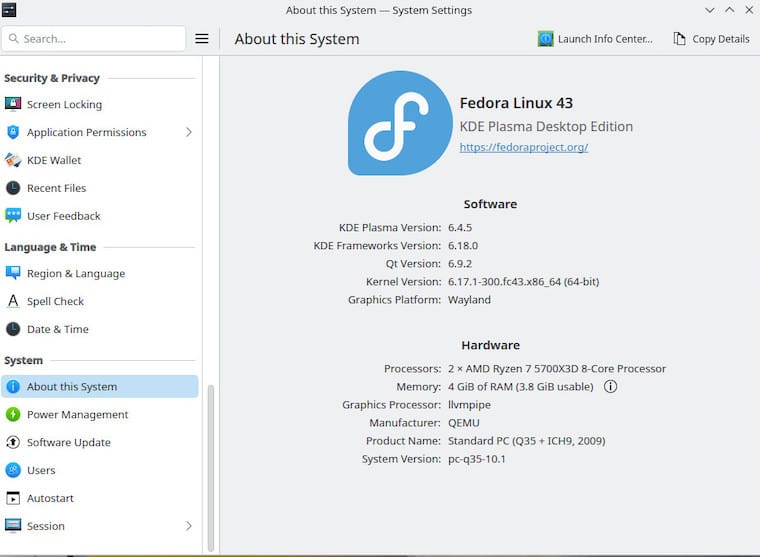Click the Users avatar icon
The height and width of the screenshot is (557, 760).
[13, 470]
